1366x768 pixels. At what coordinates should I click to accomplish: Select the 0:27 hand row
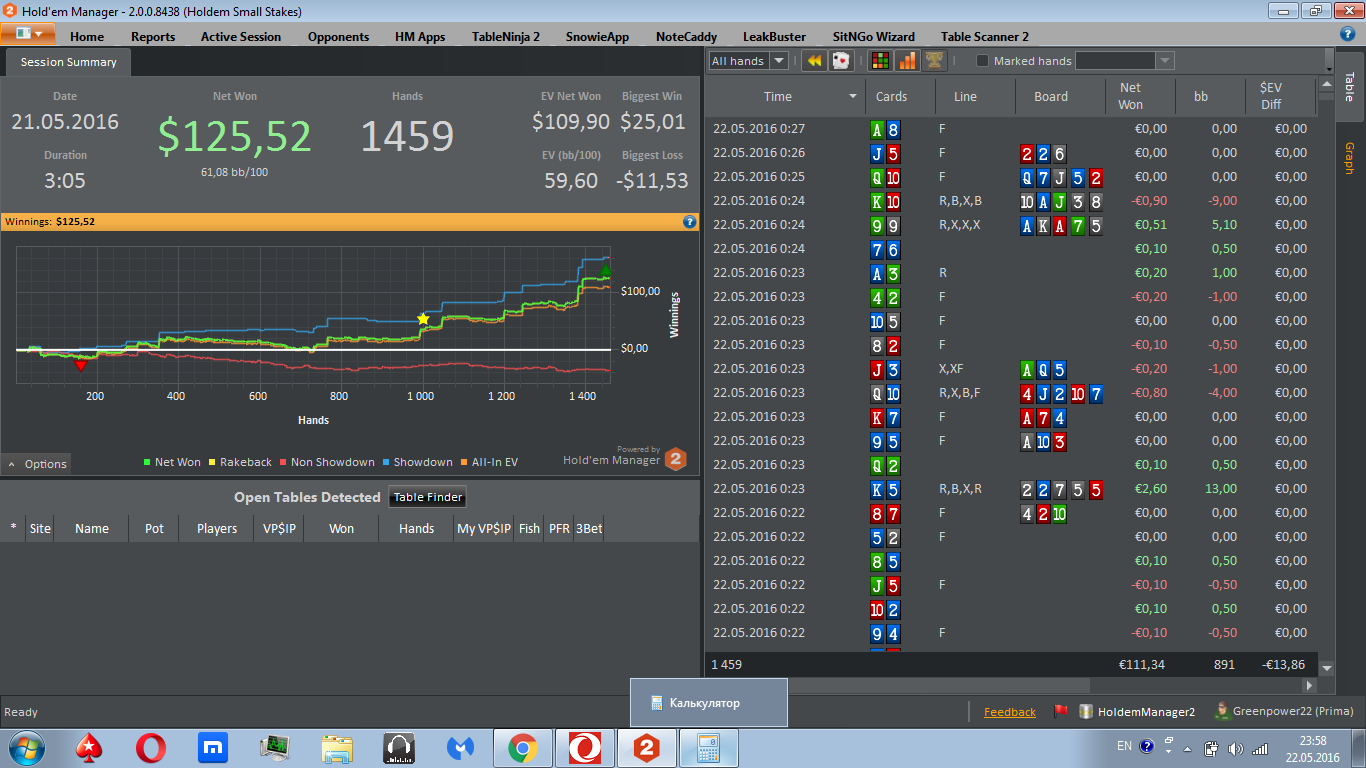point(1012,129)
